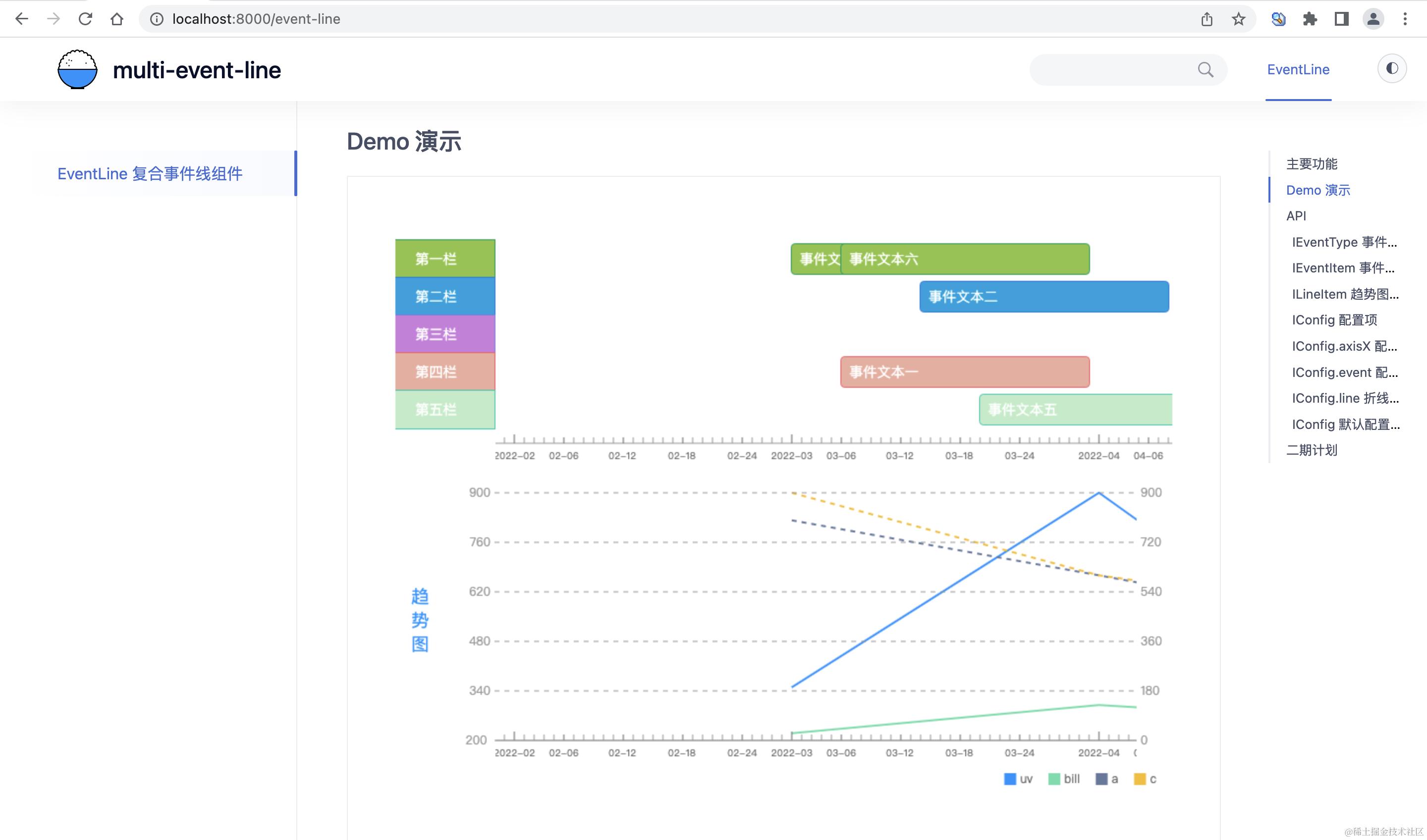Screen dimensions: 1427x840
Task: Toggle the uv legend blue swatch
Action: tap(1010, 779)
